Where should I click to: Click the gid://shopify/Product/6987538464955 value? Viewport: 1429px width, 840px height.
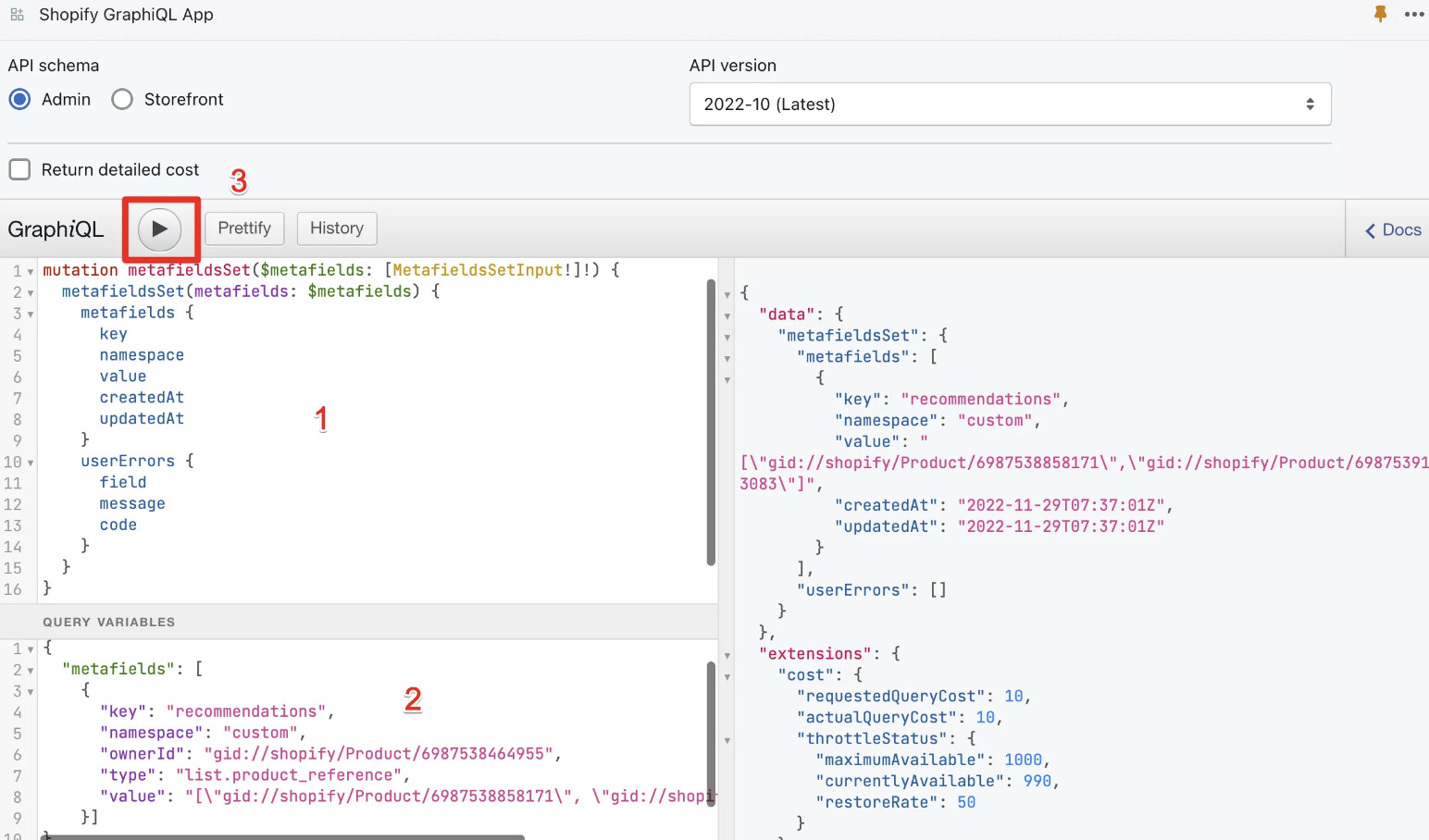coord(379,754)
